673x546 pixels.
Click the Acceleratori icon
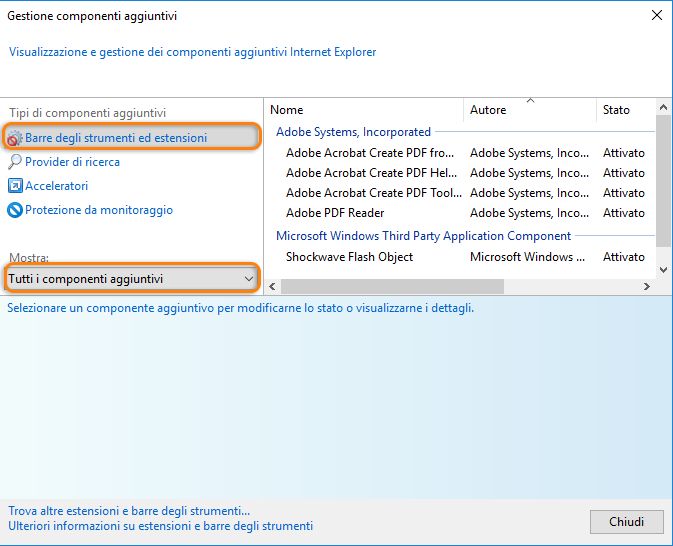pyautogui.click(x=15, y=186)
